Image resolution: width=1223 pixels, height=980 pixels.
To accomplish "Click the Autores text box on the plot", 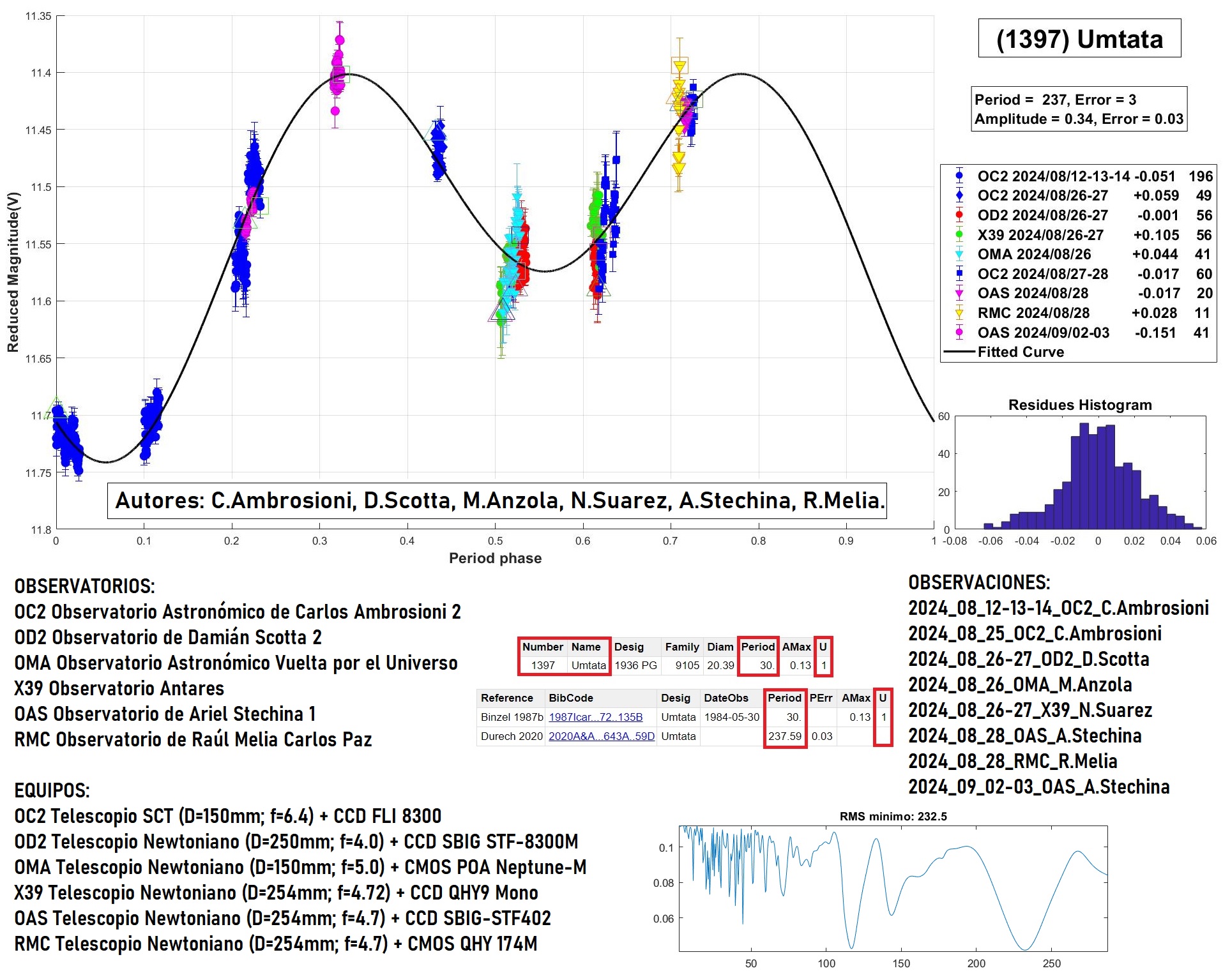I will click(x=497, y=501).
